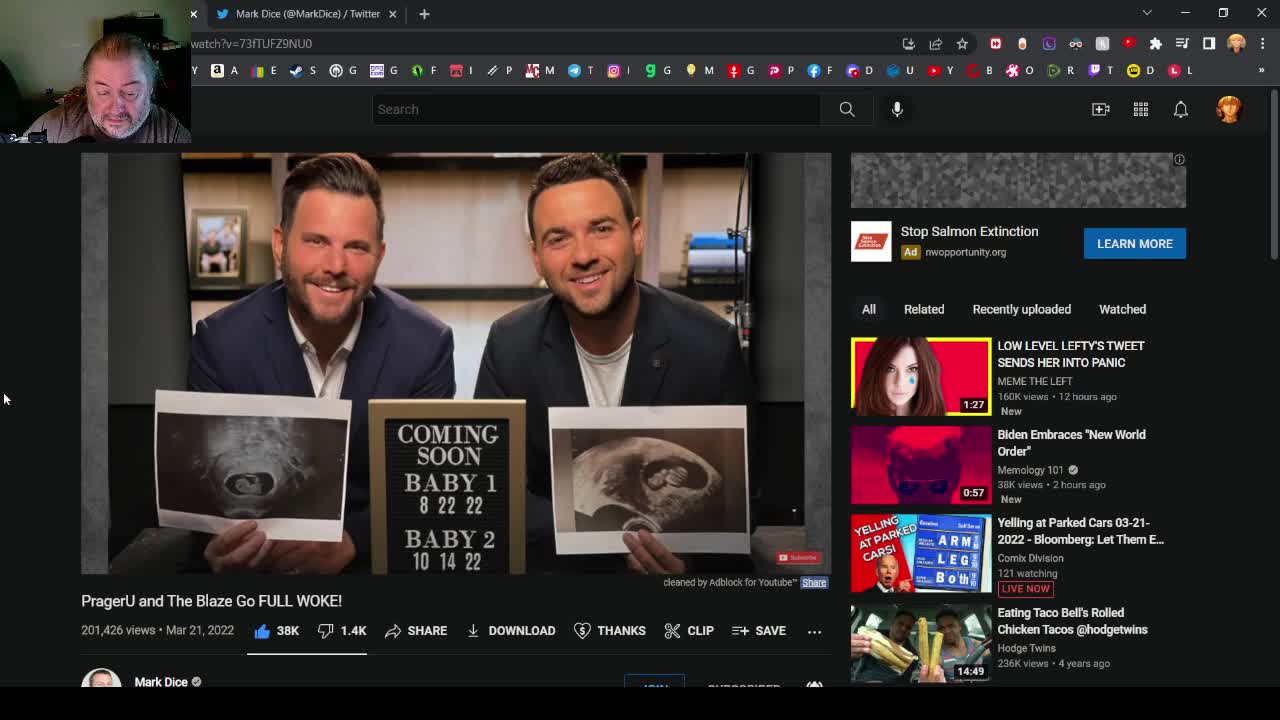Start voice search with the microphone icon

897,109
